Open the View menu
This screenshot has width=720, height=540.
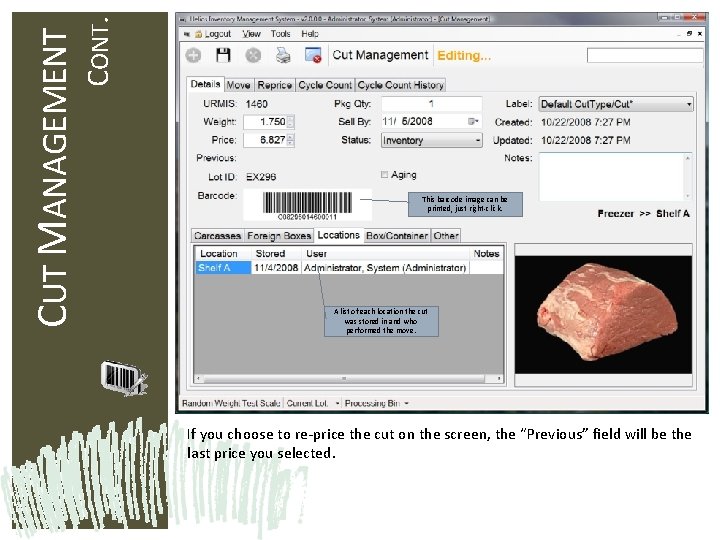tap(251, 34)
